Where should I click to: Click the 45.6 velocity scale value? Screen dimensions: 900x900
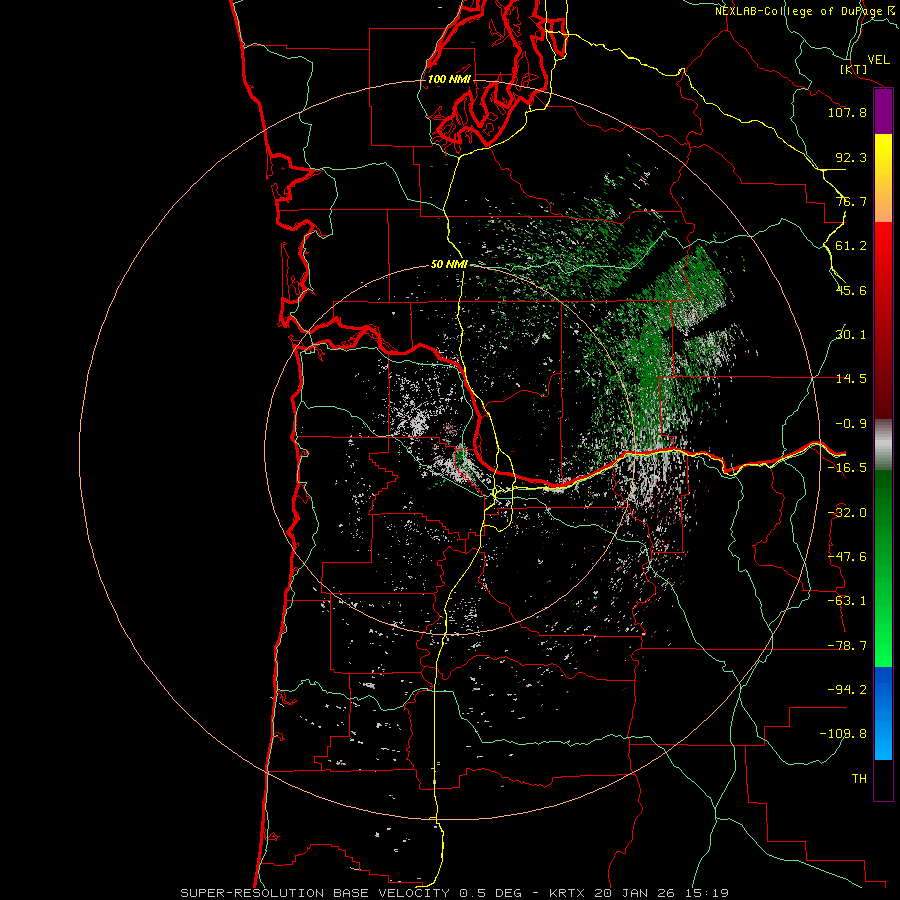point(851,290)
